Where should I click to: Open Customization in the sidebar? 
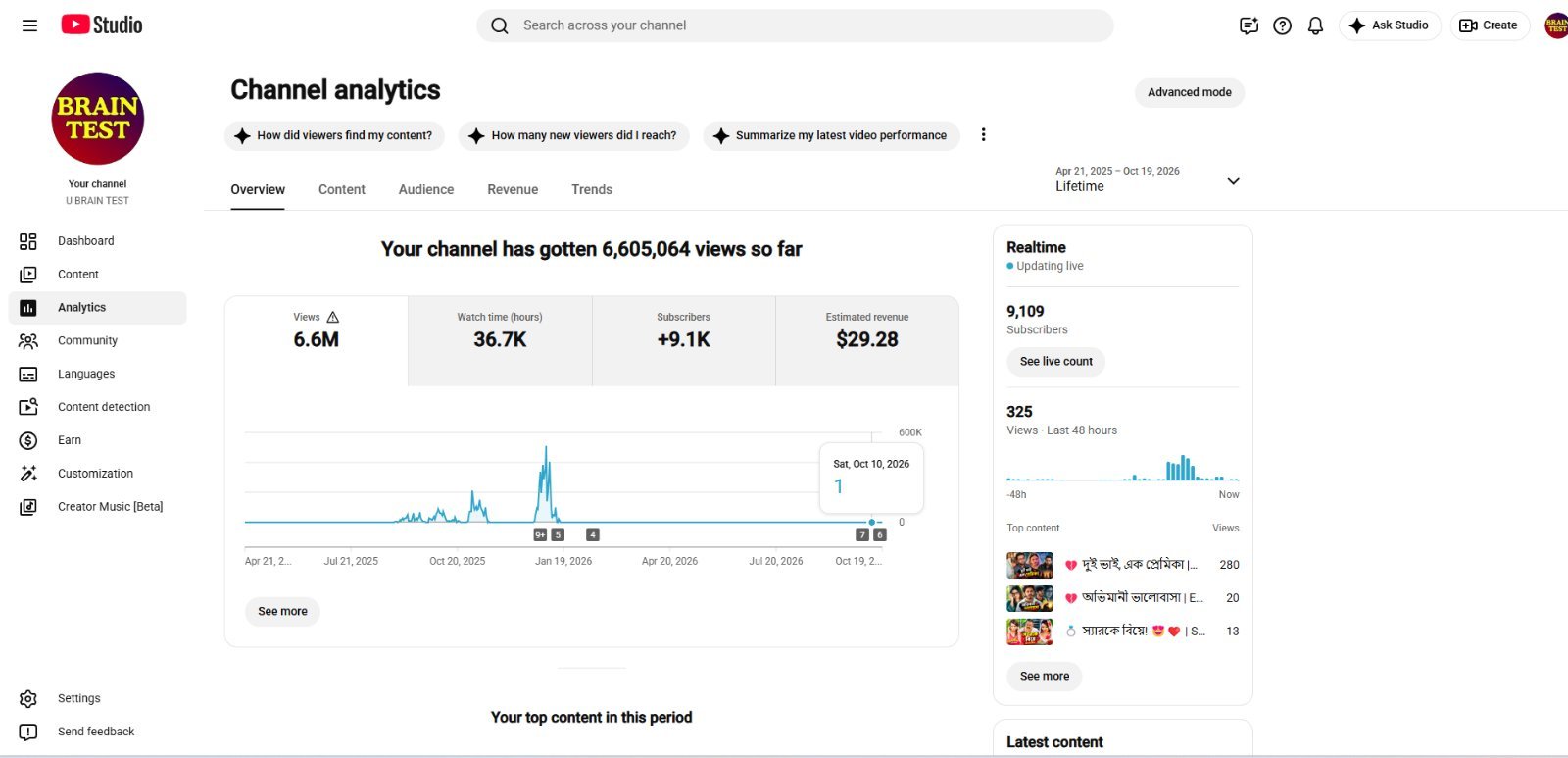coord(97,474)
